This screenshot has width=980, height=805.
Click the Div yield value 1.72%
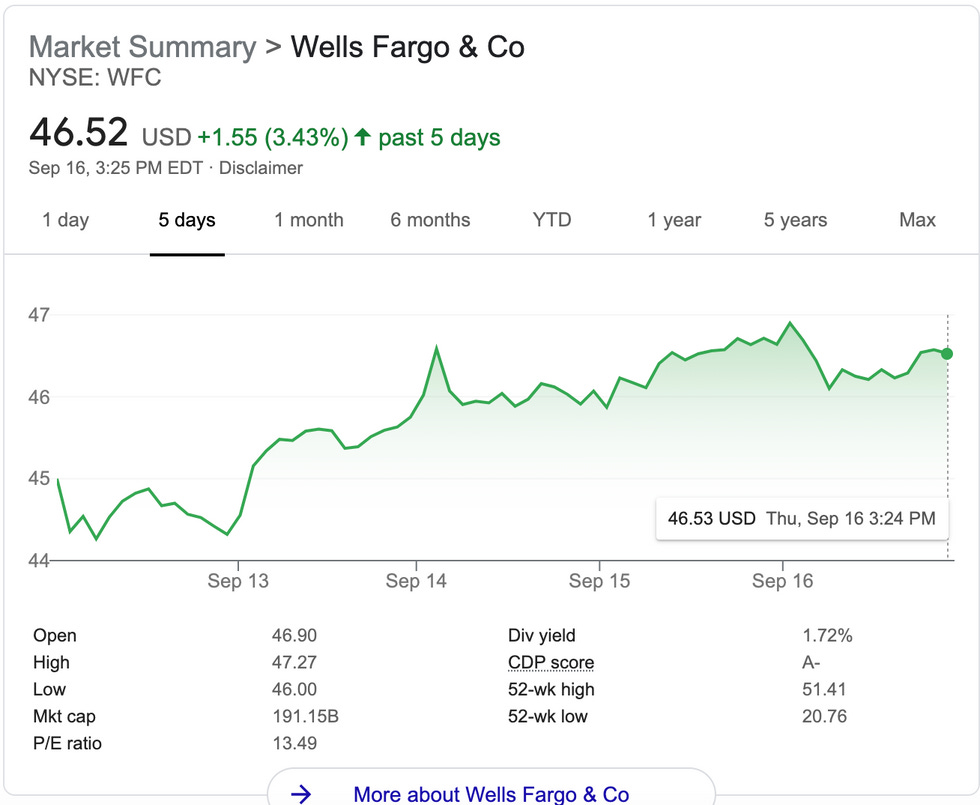828,636
